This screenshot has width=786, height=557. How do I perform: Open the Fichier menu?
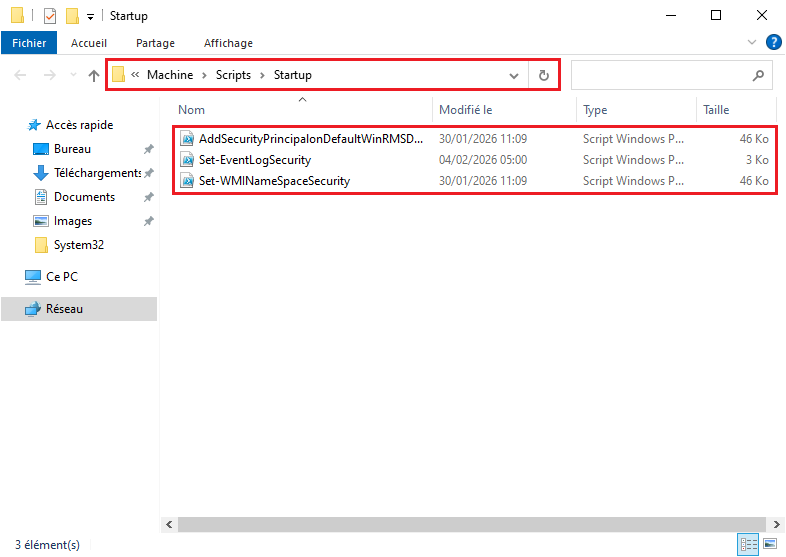tap(29, 43)
